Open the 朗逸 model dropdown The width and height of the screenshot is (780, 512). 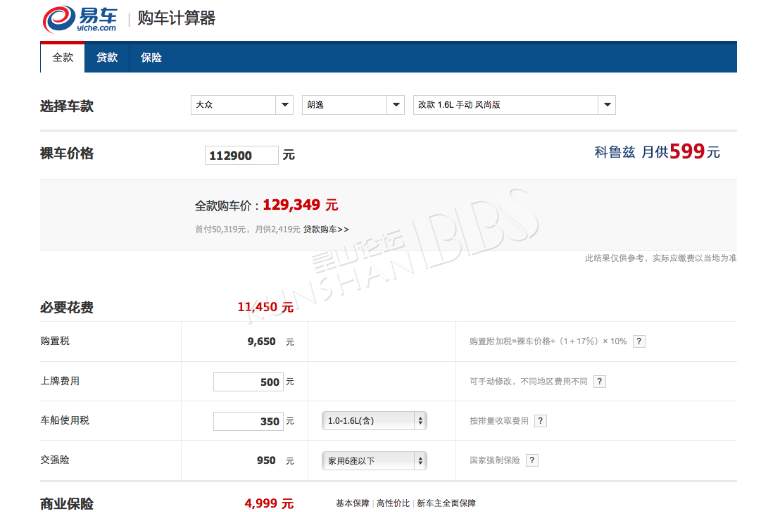point(353,105)
